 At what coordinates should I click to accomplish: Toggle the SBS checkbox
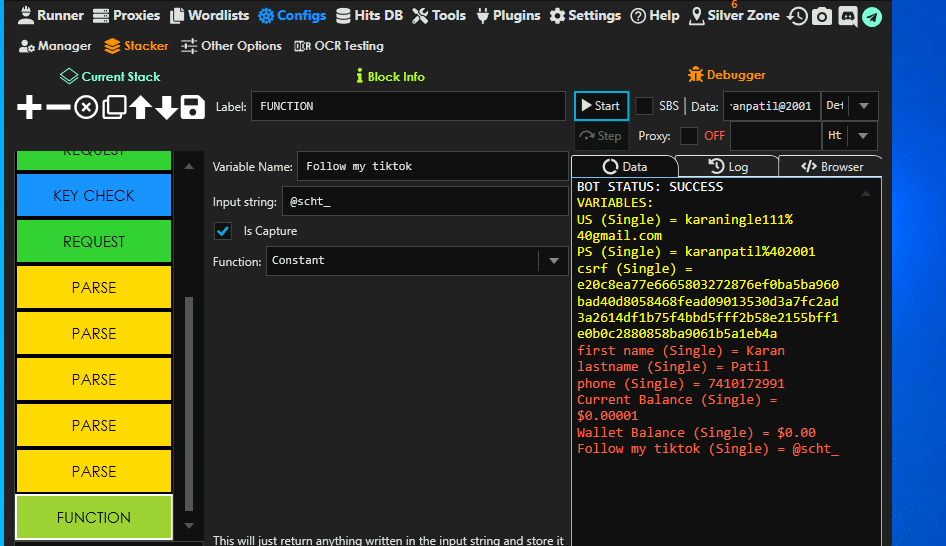[645, 106]
